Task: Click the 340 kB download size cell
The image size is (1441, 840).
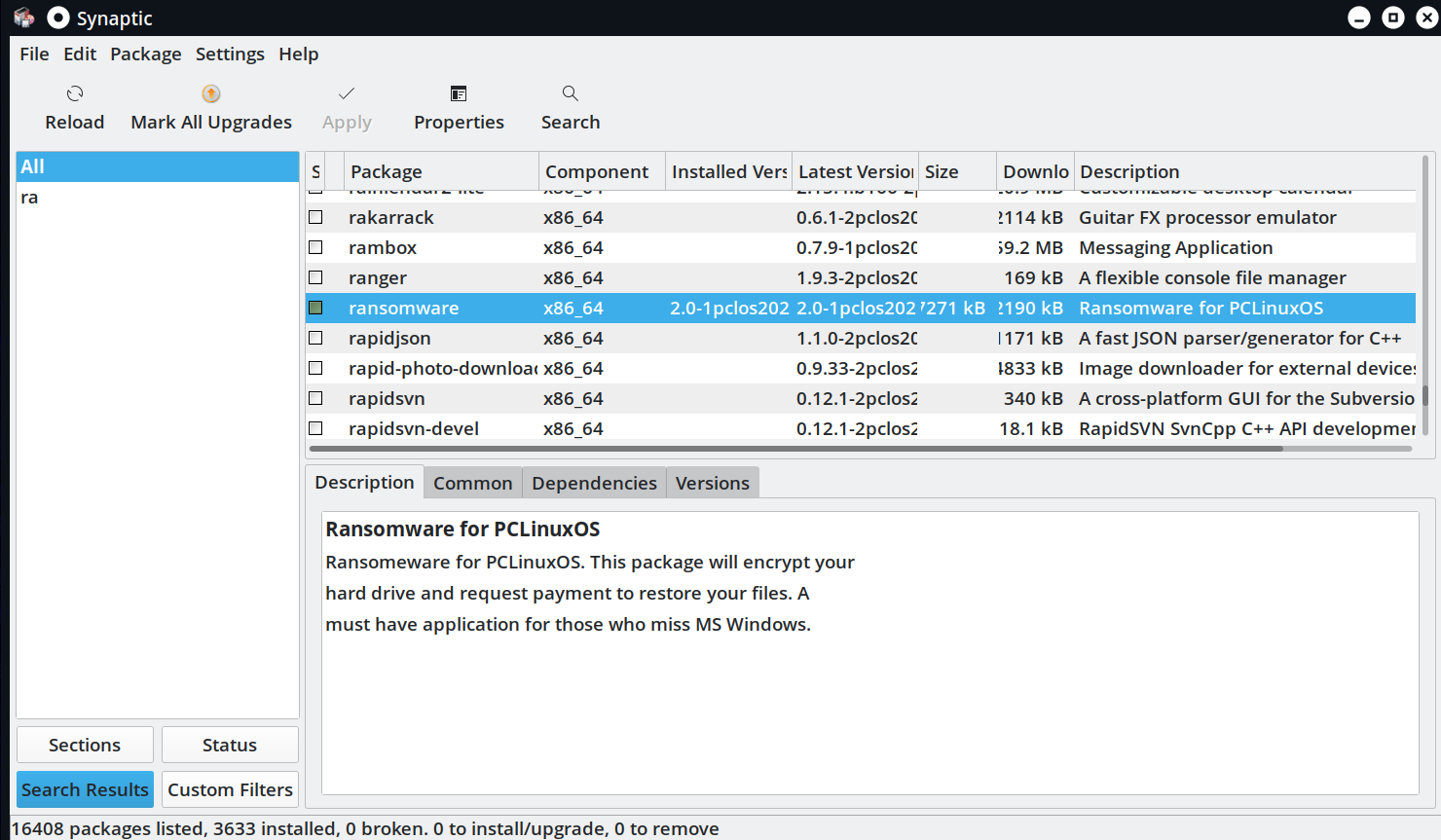Action: tap(1033, 398)
